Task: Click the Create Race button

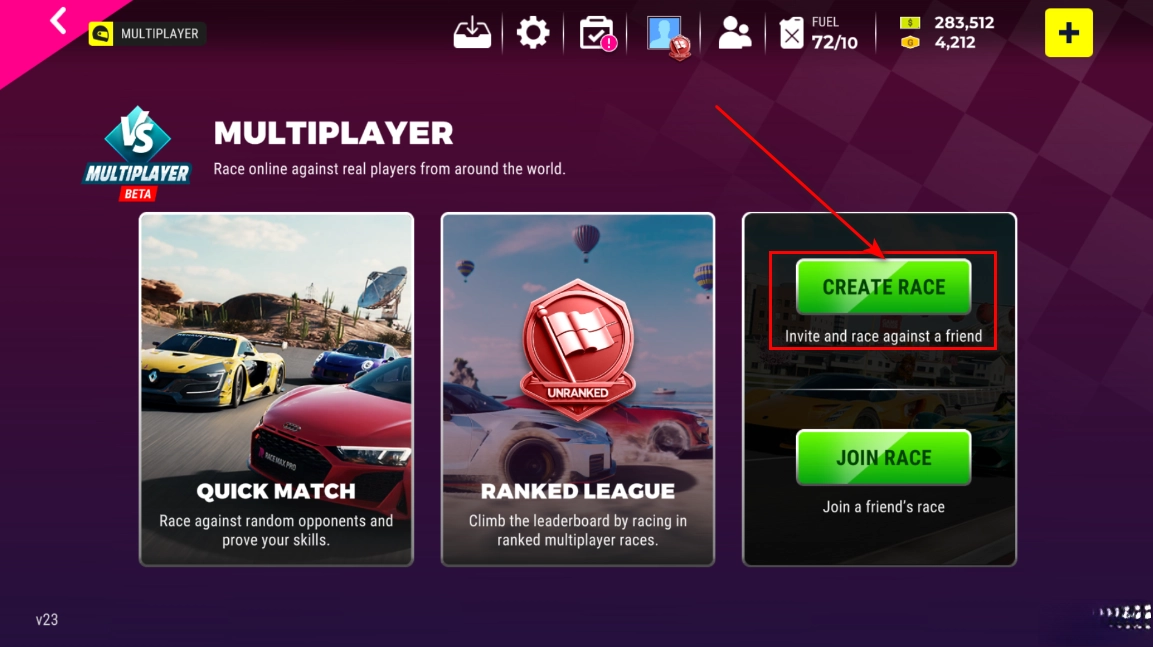Action: (883, 287)
